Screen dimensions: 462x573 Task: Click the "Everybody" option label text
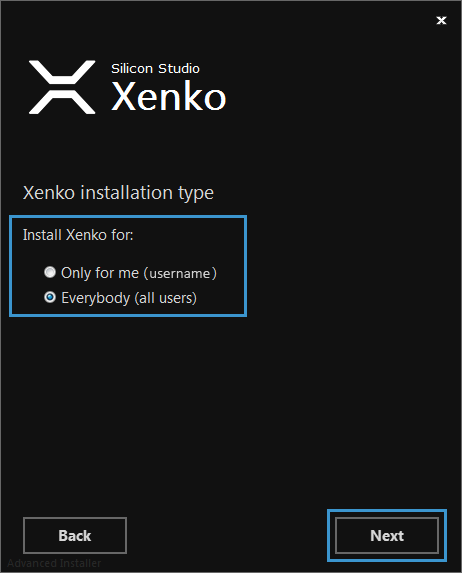tap(95, 298)
